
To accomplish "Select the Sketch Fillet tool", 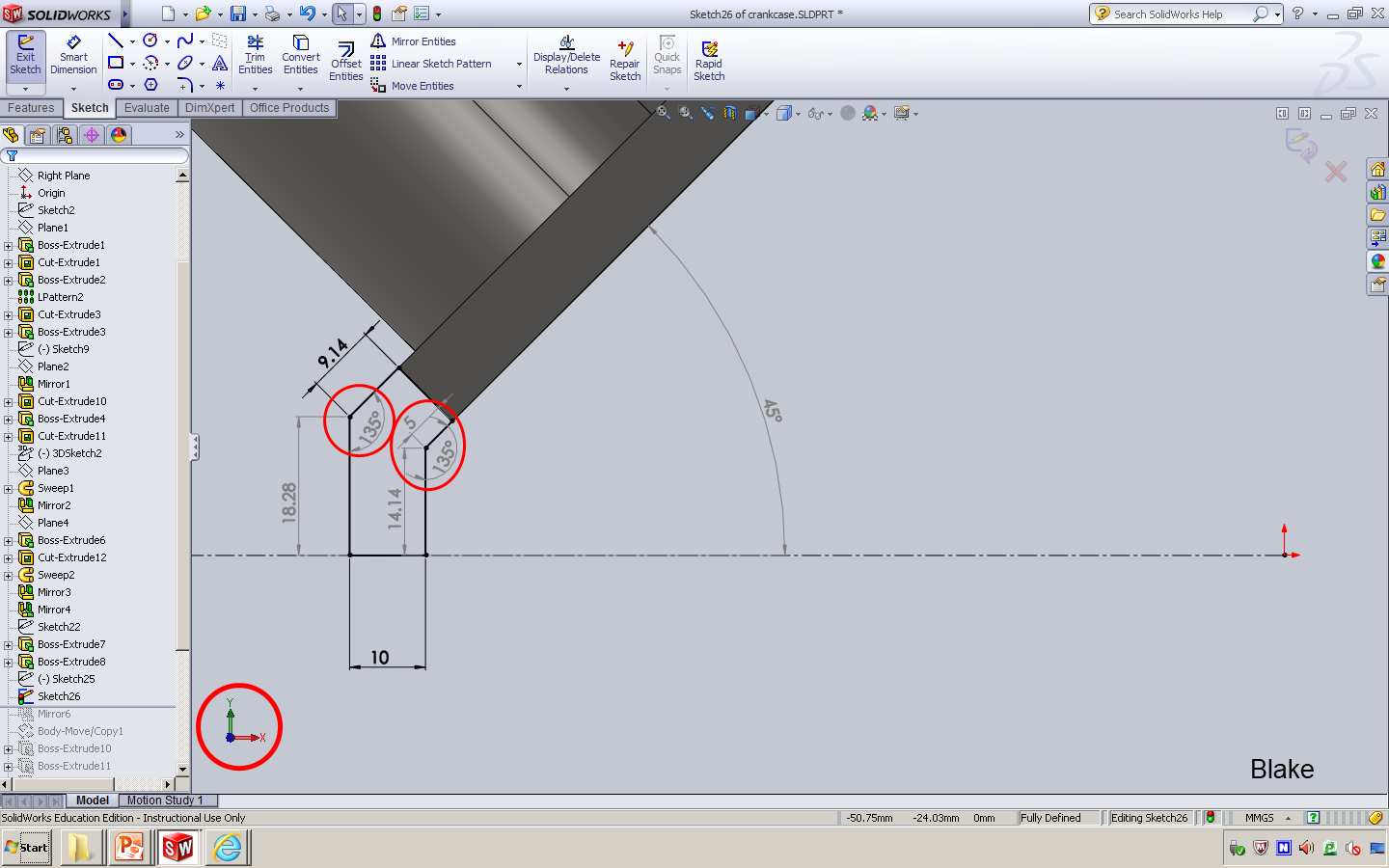I will pyautogui.click(x=185, y=85).
